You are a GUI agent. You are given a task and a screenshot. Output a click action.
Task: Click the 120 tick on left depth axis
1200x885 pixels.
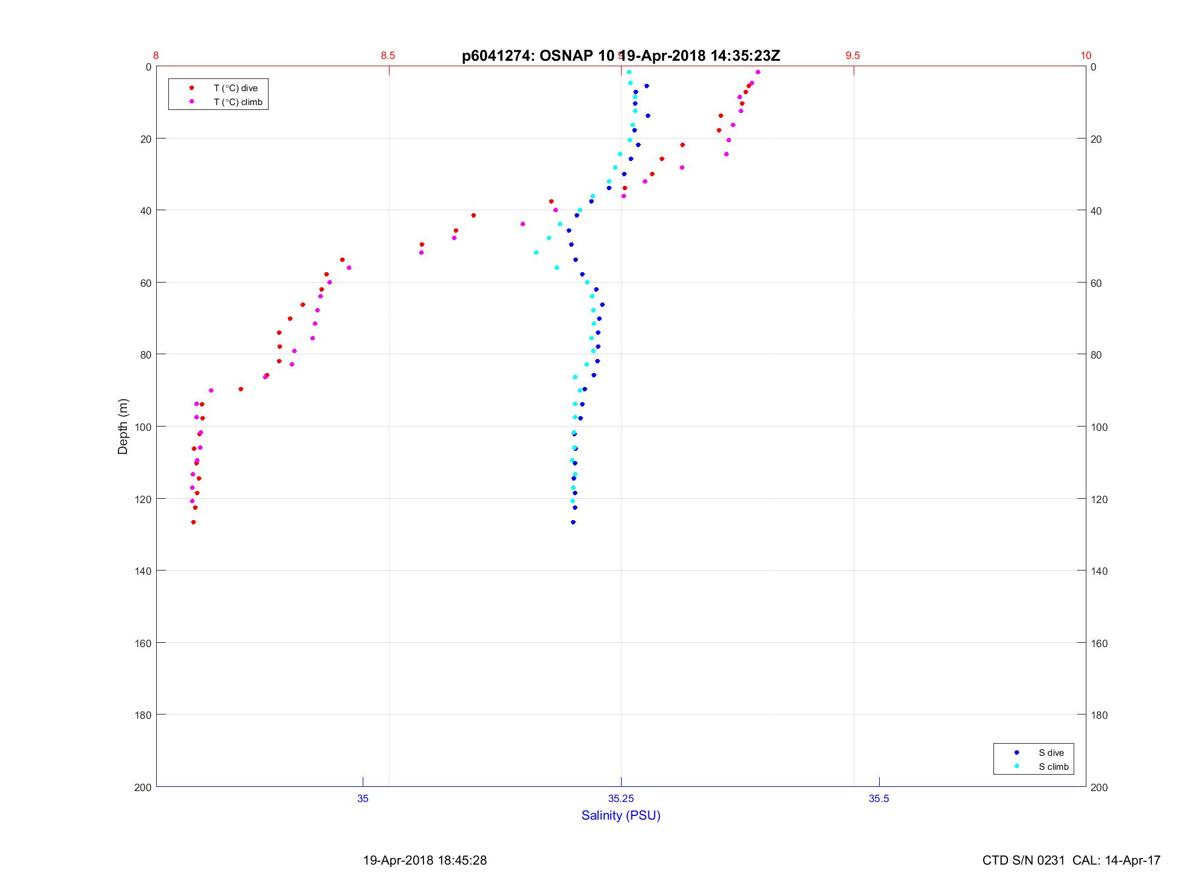pos(142,499)
